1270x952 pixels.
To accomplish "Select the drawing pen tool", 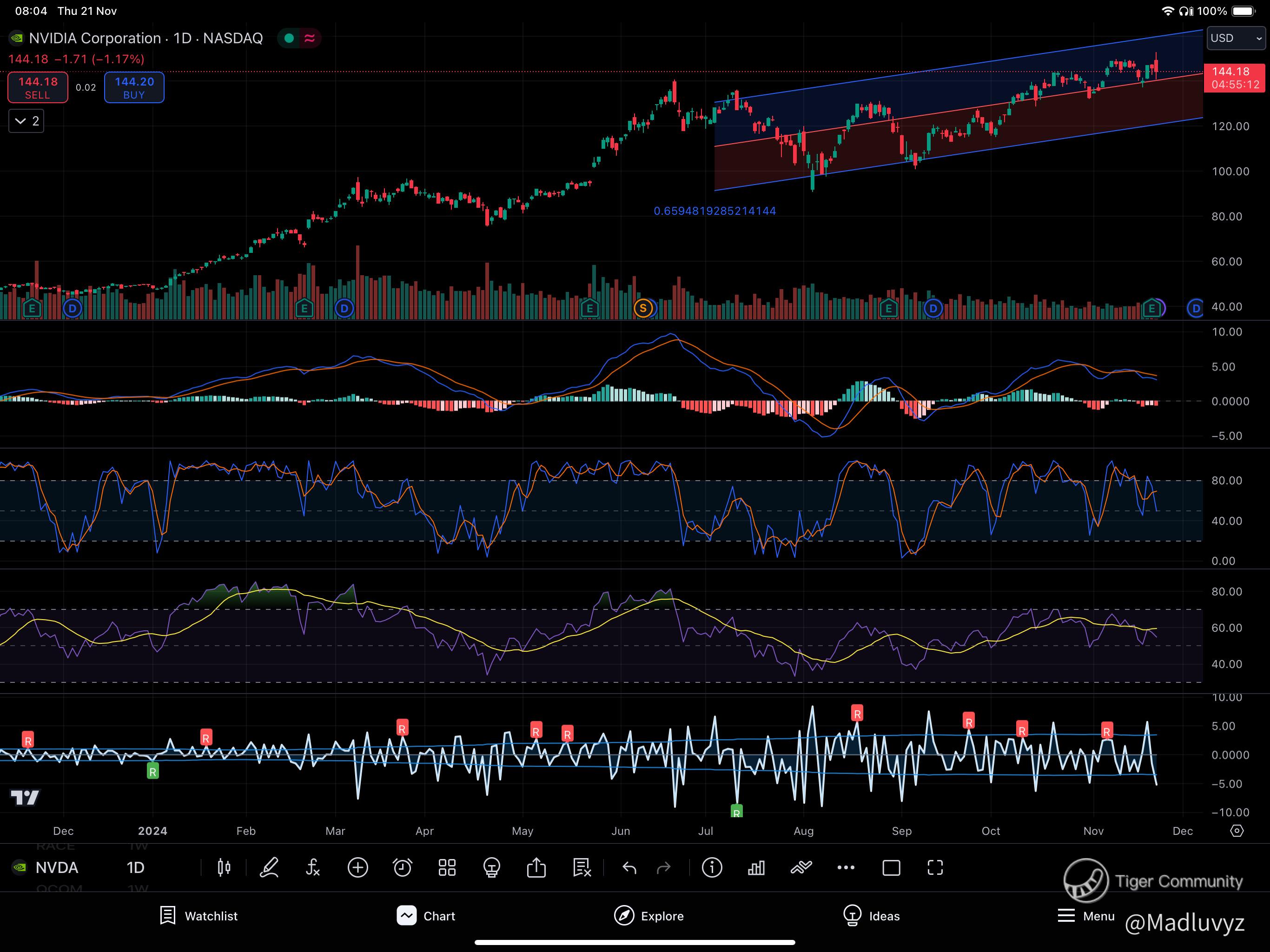I will coord(269,867).
